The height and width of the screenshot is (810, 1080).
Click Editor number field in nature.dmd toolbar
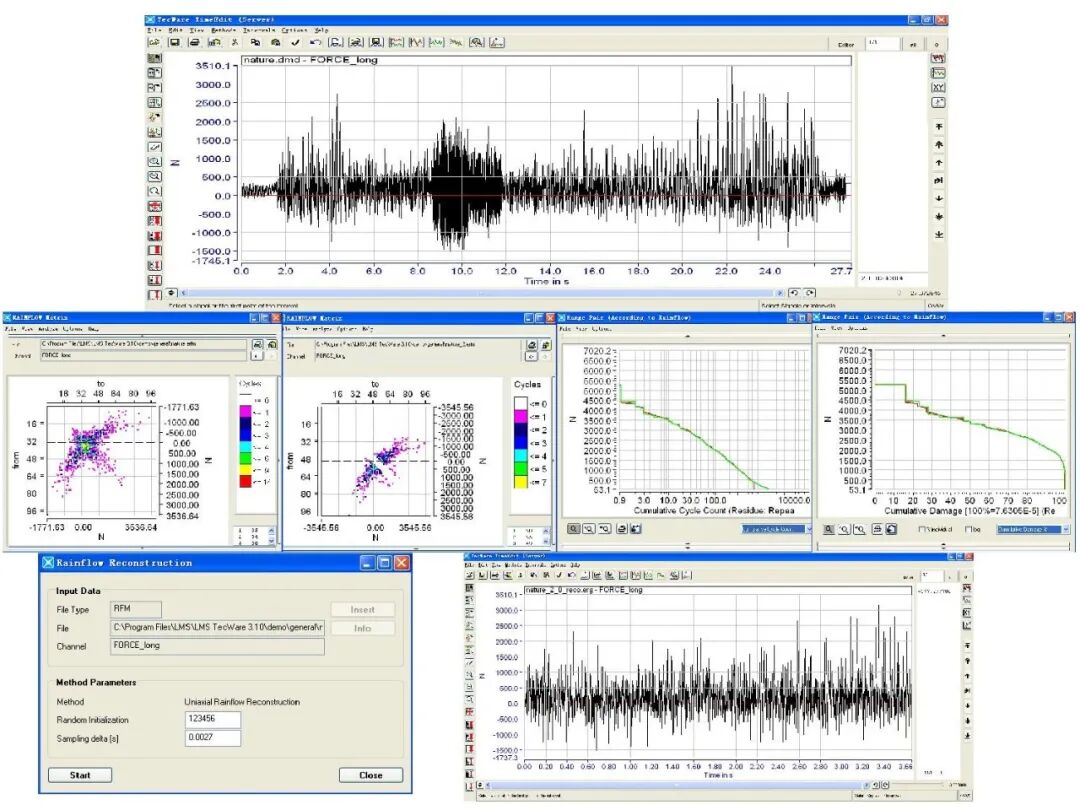883,43
